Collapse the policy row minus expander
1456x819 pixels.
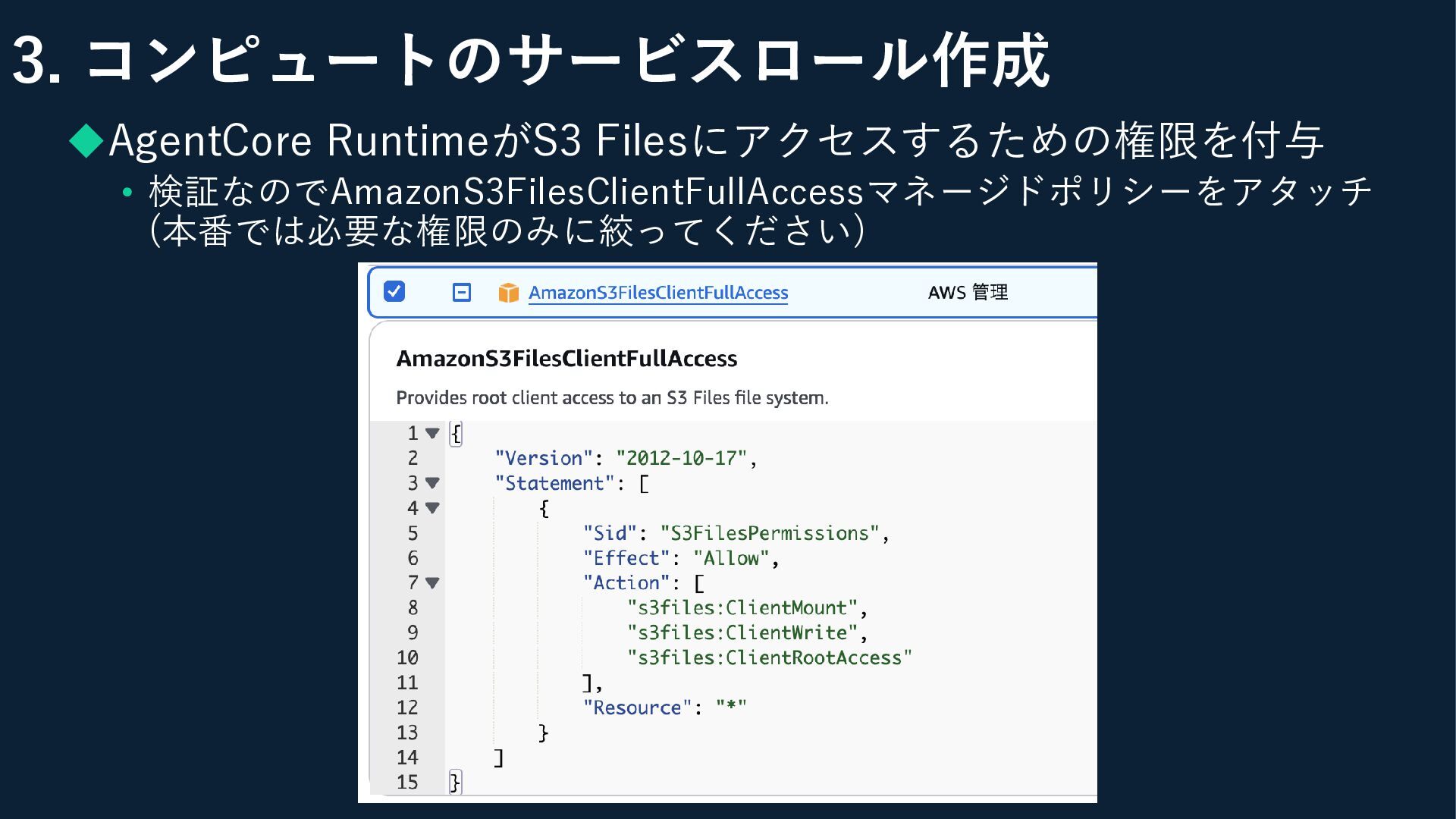[x=461, y=292]
